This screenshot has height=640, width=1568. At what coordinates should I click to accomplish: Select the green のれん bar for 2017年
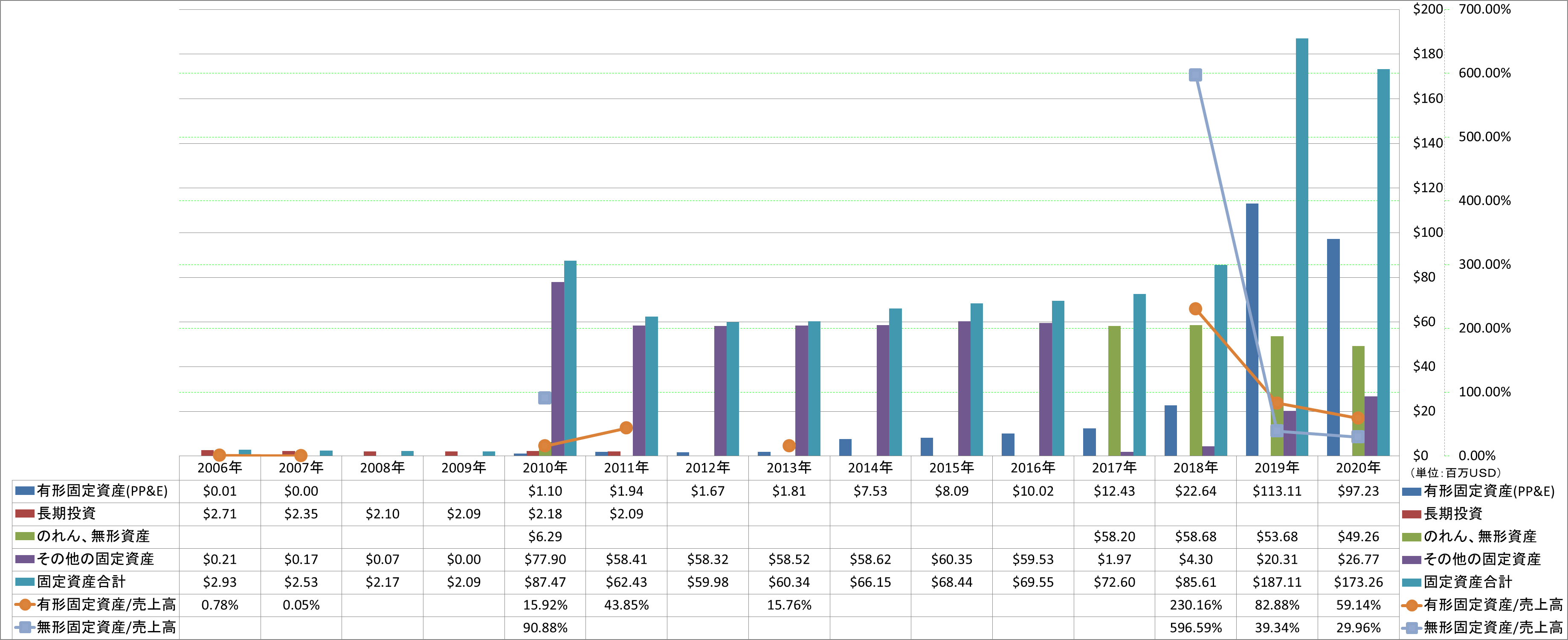point(1115,390)
